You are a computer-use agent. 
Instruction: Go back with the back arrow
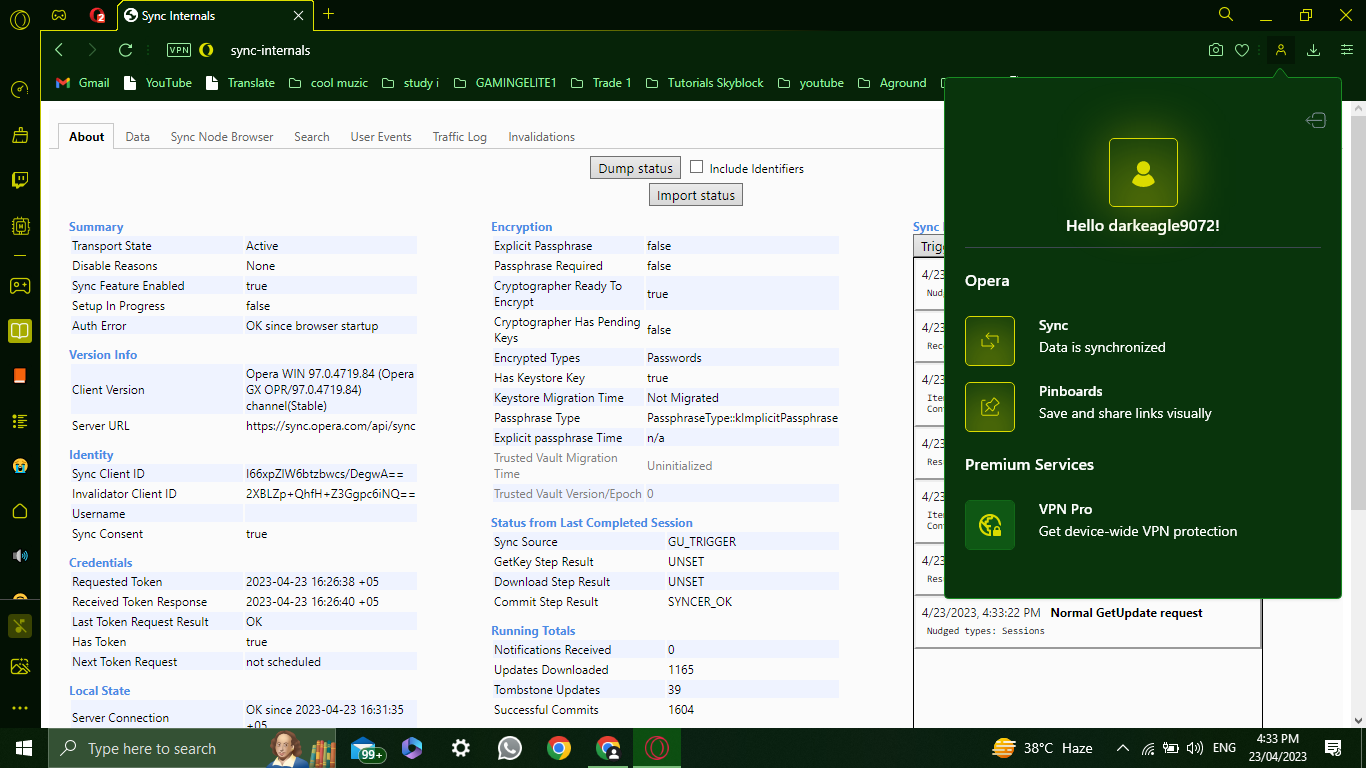[59, 50]
